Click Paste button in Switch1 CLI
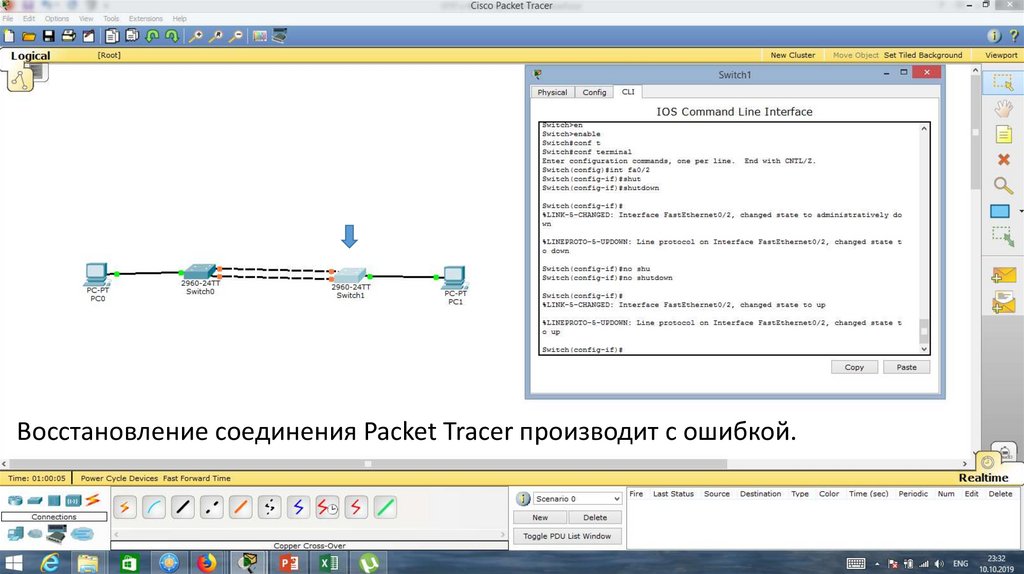Image resolution: width=1024 pixels, height=574 pixels. tap(906, 367)
